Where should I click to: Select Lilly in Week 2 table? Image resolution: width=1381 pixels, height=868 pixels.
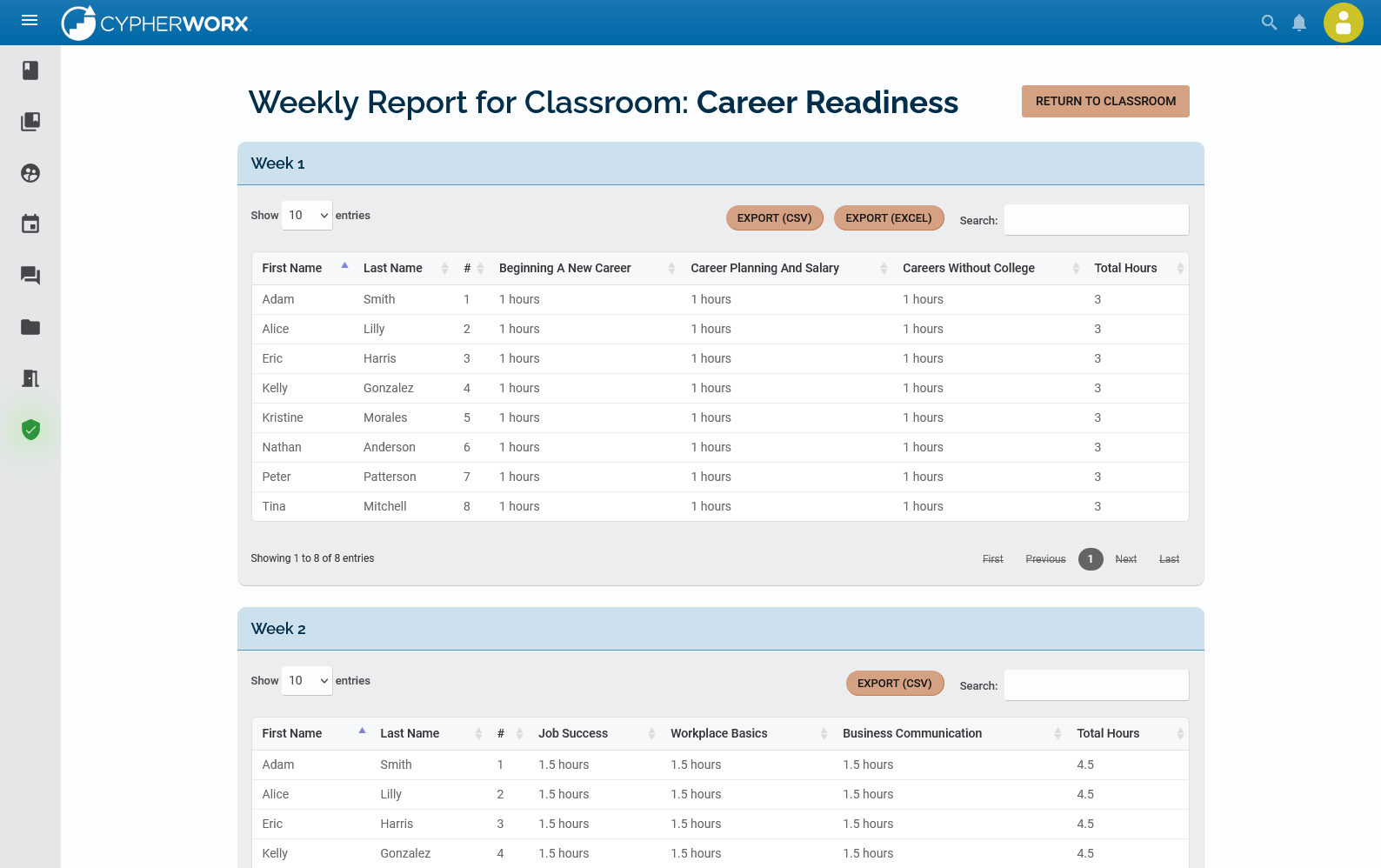click(x=391, y=794)
